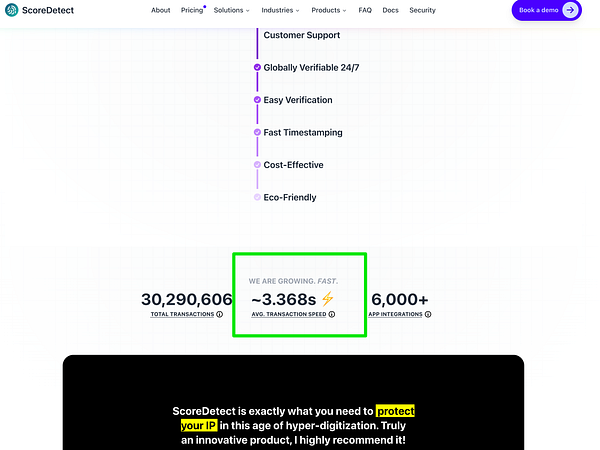This screenshot has height=450, width=600.
Task: Click info icon beside Avg. Transaction Speed
Action: pos(332,314)
